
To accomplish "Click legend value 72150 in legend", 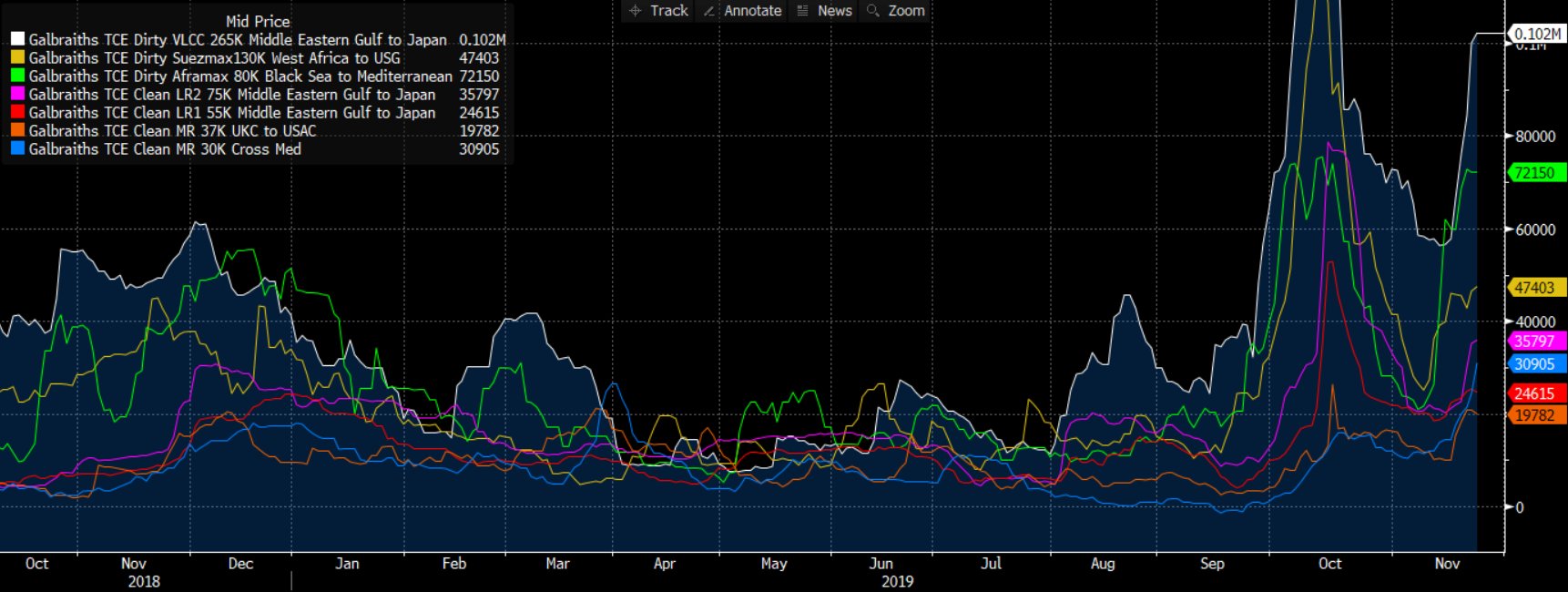I will click(479, 77).
